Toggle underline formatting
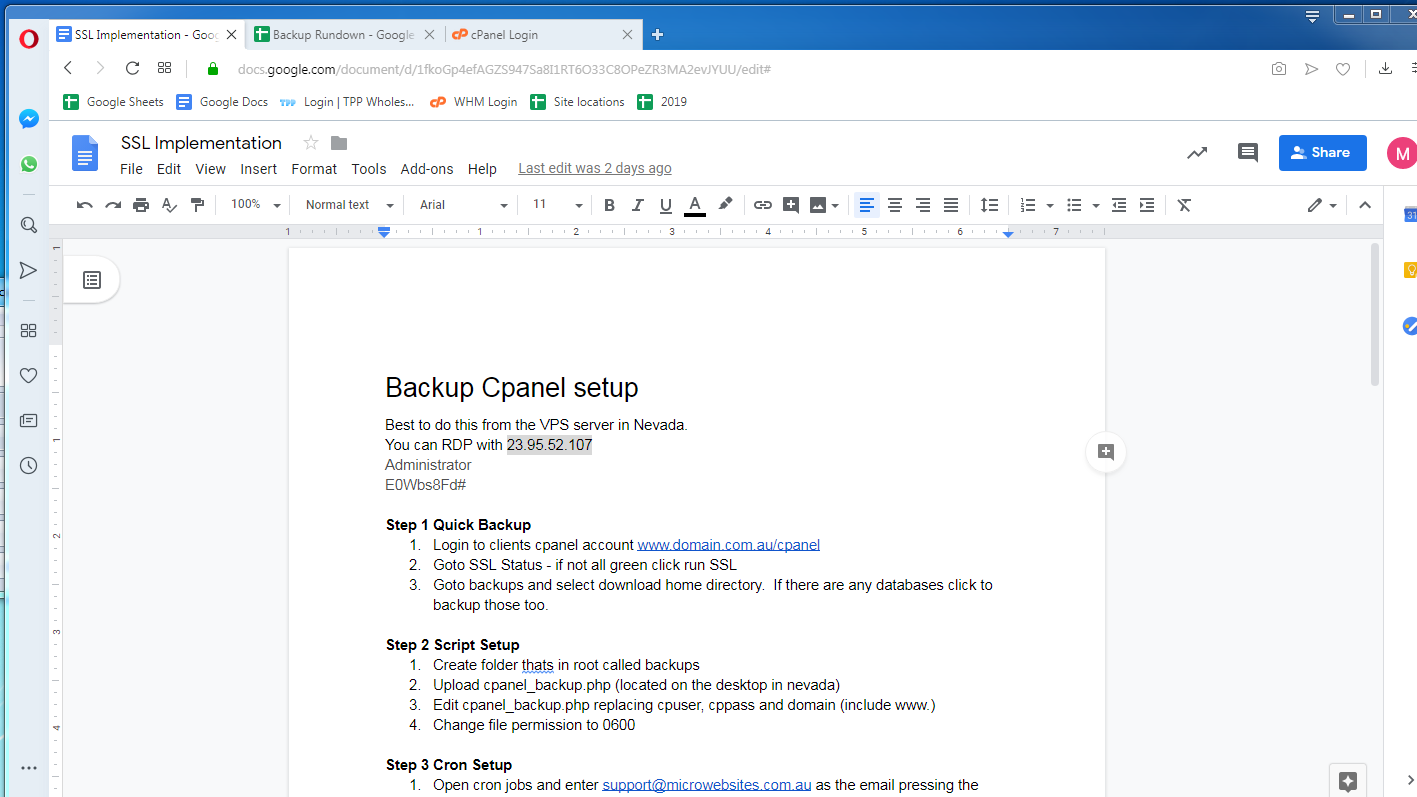The image size is (1417, 797). (x=665, y=205)
